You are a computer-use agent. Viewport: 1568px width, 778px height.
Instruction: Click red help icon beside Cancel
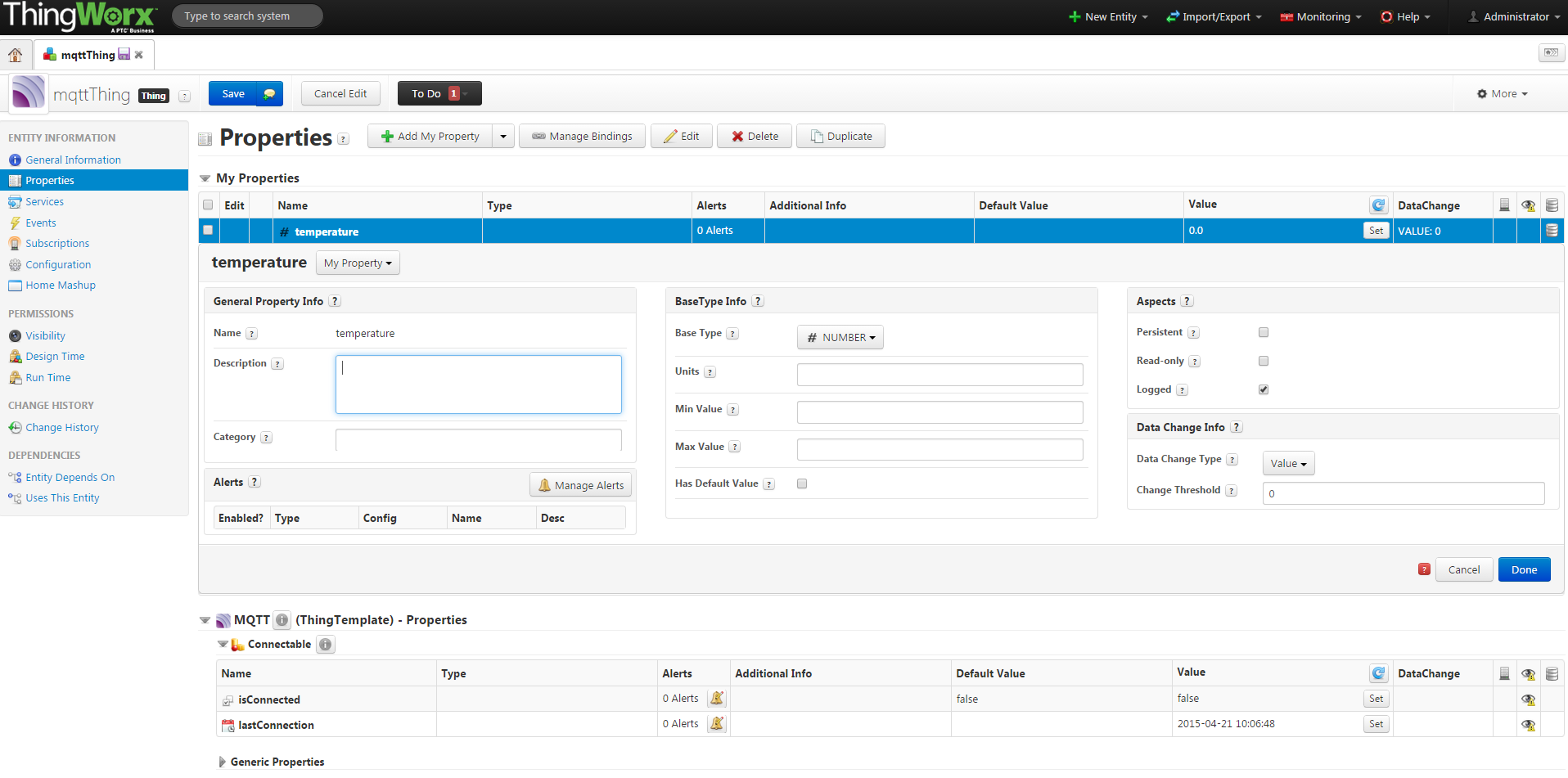tap(1424, 569)
